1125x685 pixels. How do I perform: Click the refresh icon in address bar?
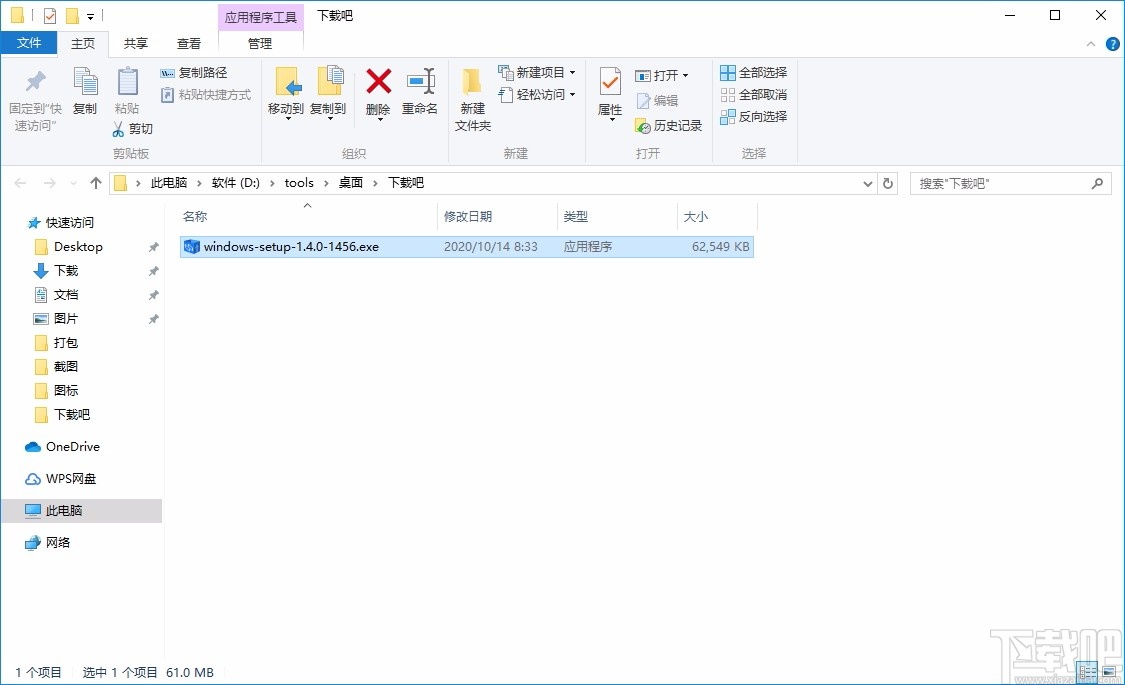tap(888, 183)
